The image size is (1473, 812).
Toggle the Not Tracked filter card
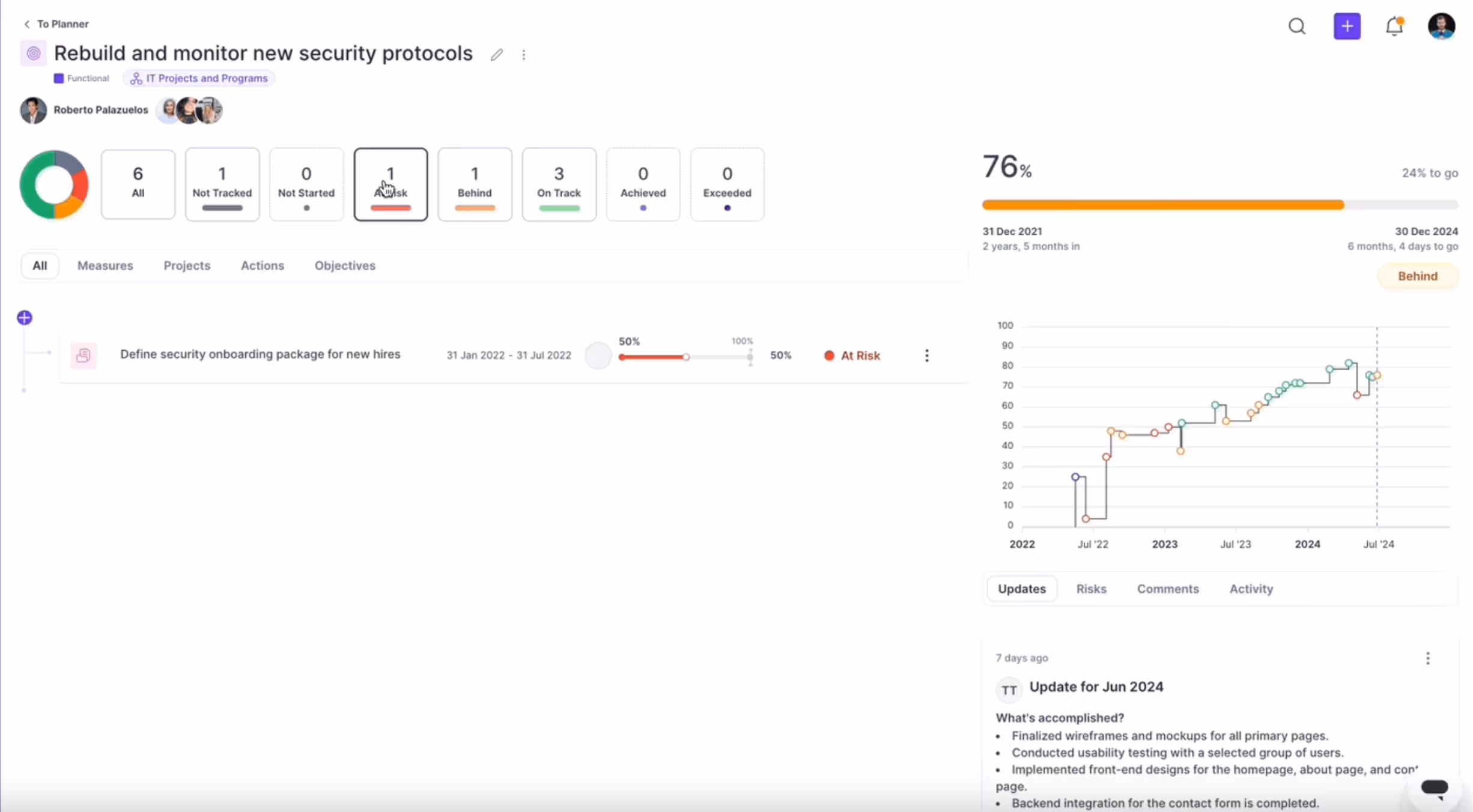pos(222,184)
